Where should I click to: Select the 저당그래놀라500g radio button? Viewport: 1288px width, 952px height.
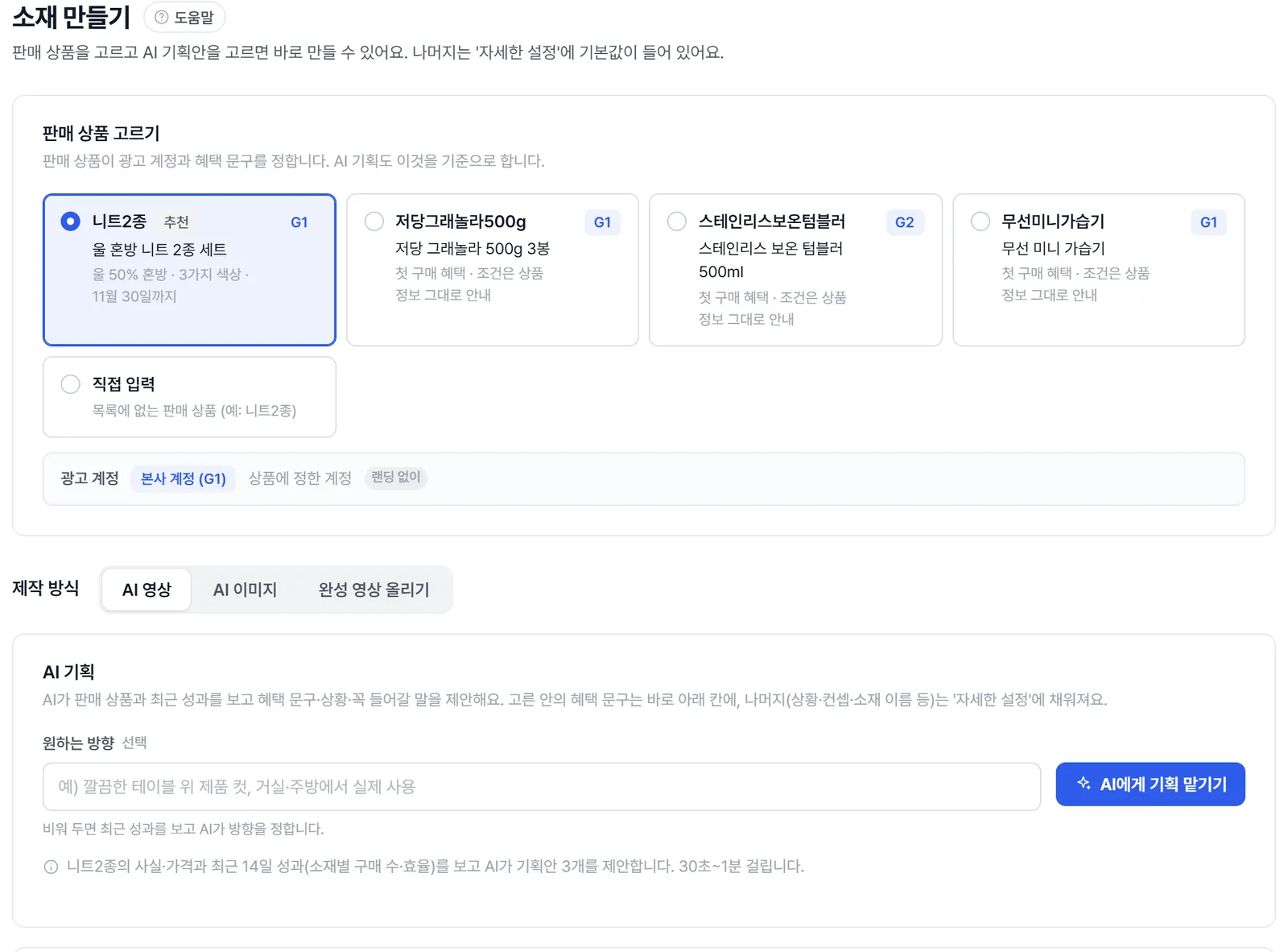click(x=374, y=221)
